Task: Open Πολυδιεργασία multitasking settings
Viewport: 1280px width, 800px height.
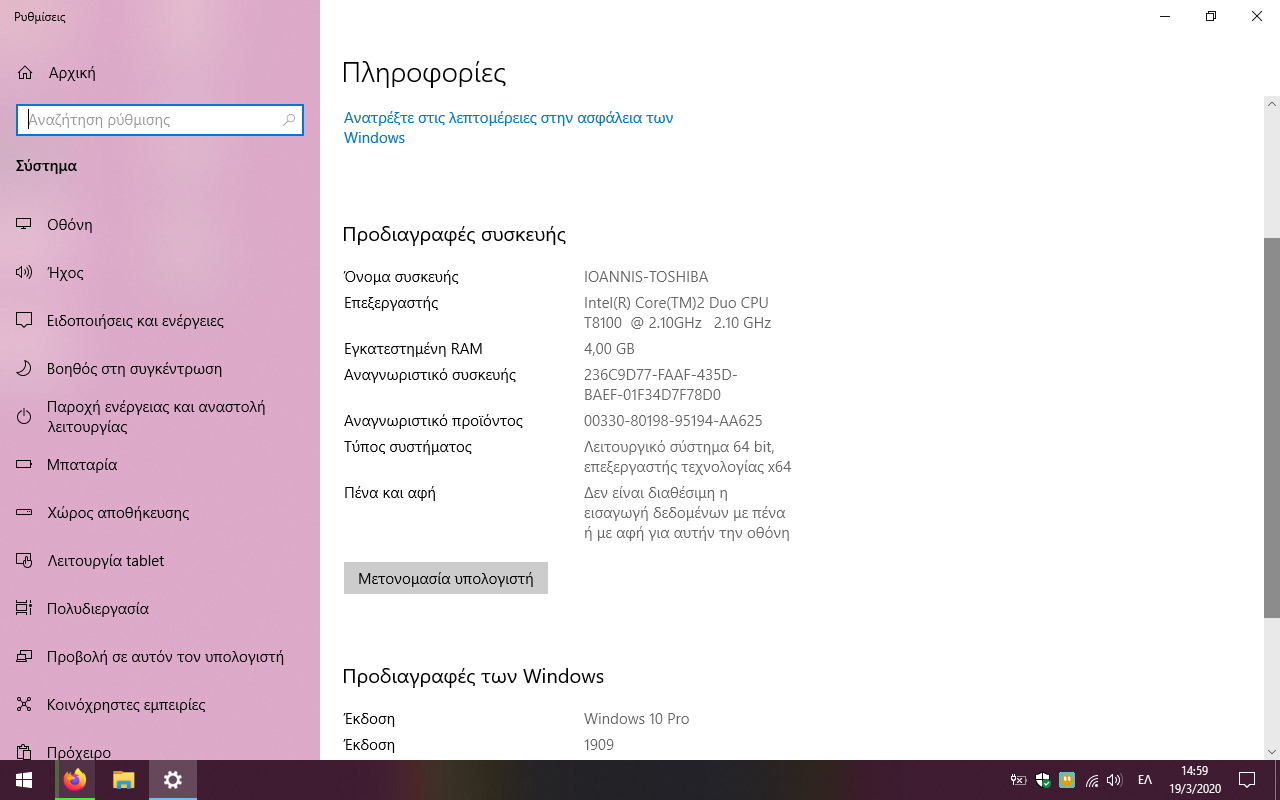Action: 98,609
